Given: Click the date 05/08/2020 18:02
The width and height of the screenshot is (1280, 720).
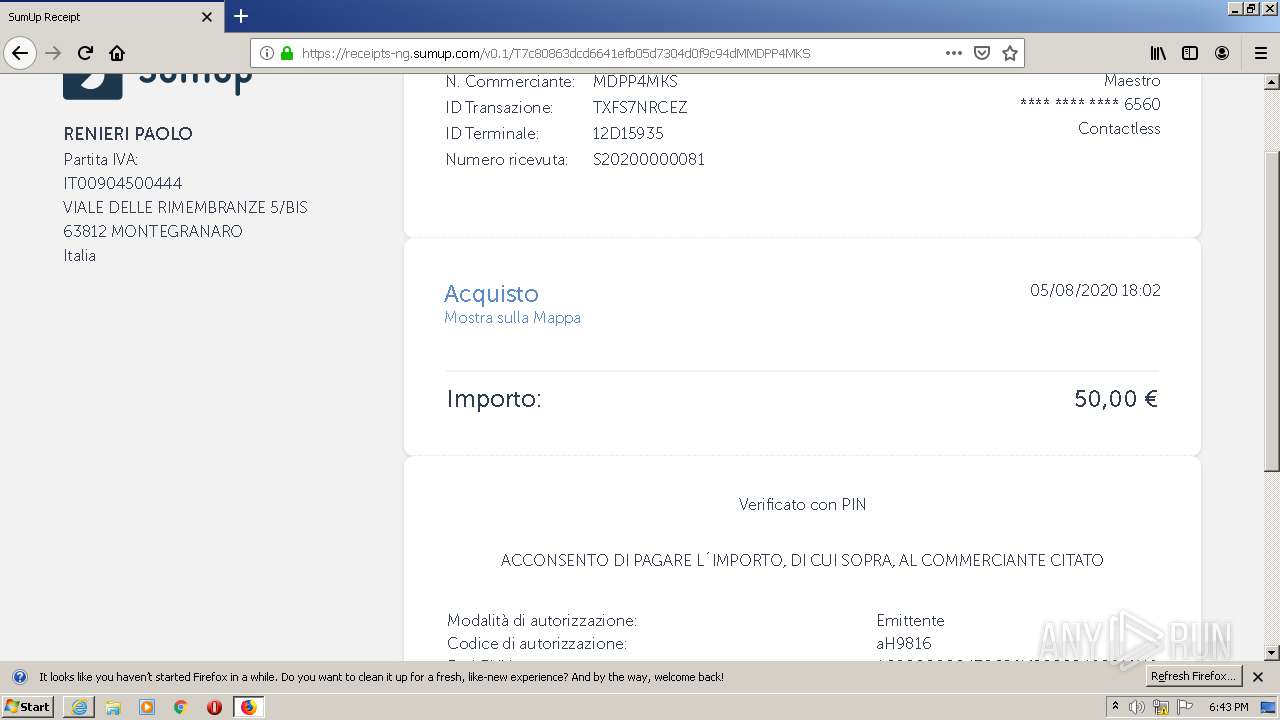Looking at the screenshot, I should point(1095,291).
